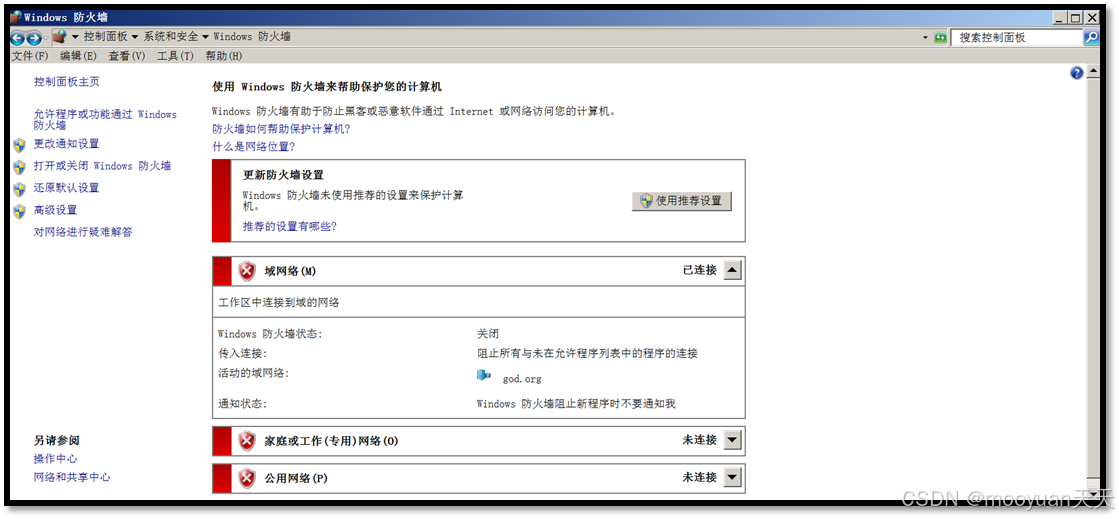Viewport: 1119px width, 519px height.
Task: Click the 关闭 firewall status value
Action: [488, 334]
